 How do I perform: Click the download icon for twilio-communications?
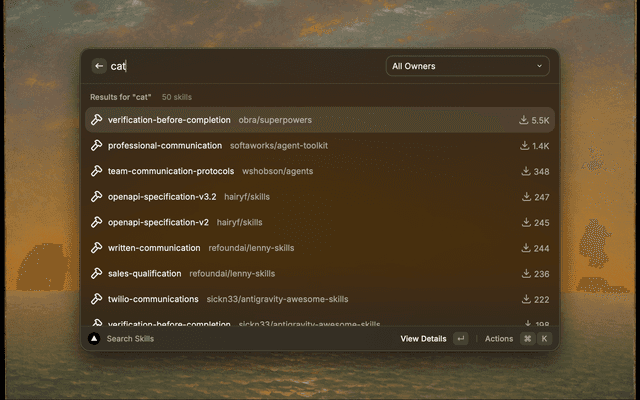(x=524, y=299)
